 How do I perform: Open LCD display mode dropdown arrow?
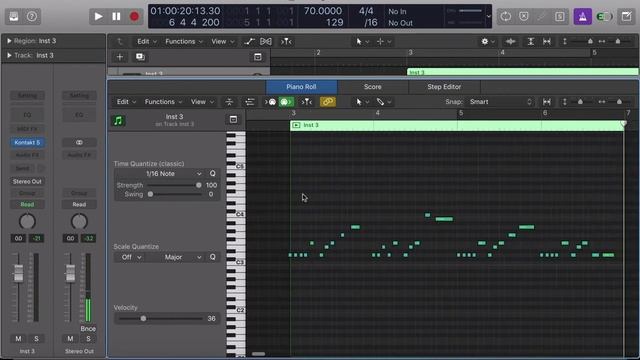[488, 16]
